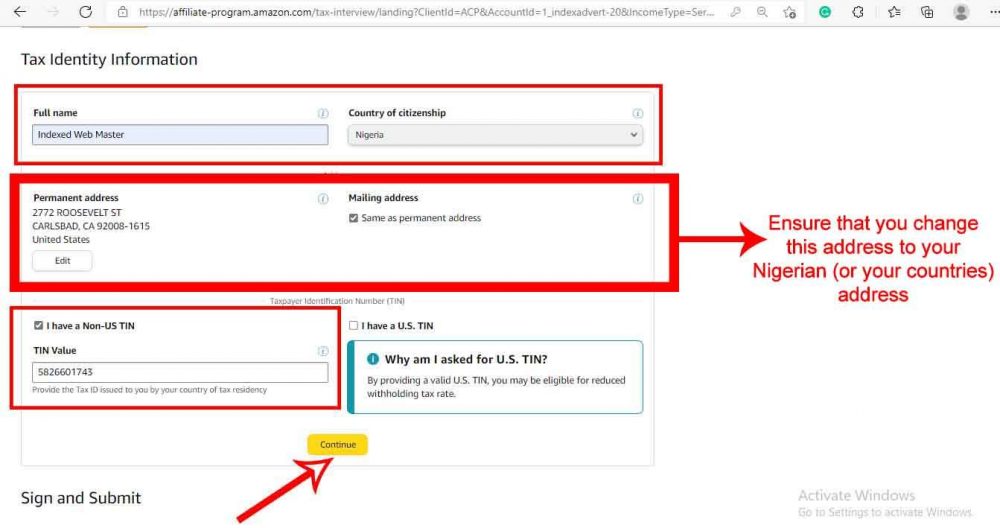This screenshot has width=1000, height=528.
Task: Open browser settings and more menu
Action: click(994, 11)
